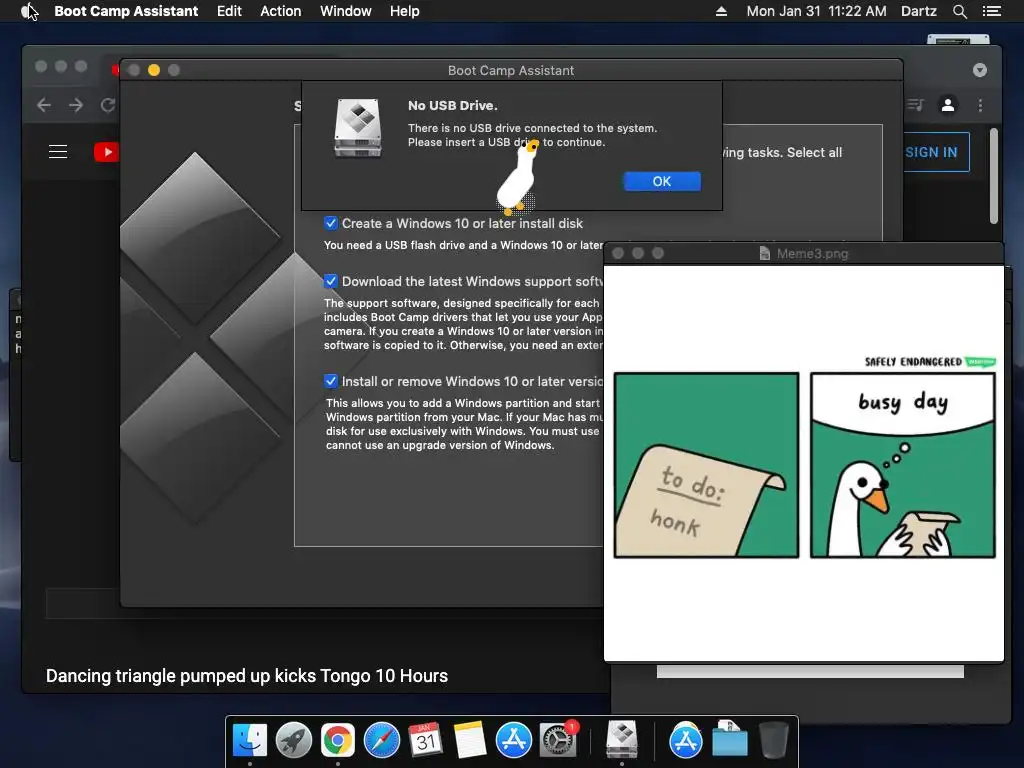Open Spotlight search magnifier icon
Viewport: 1024px width, 768px height.
pyautogui.click(x=959, y=11)
